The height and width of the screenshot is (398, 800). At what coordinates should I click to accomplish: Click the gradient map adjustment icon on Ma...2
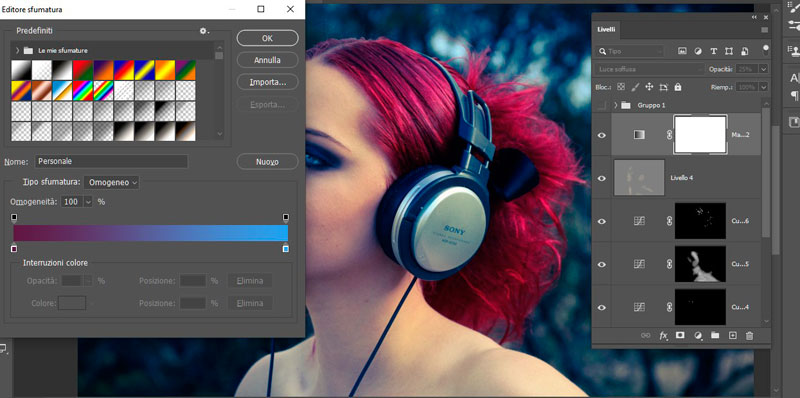point(639,135)
